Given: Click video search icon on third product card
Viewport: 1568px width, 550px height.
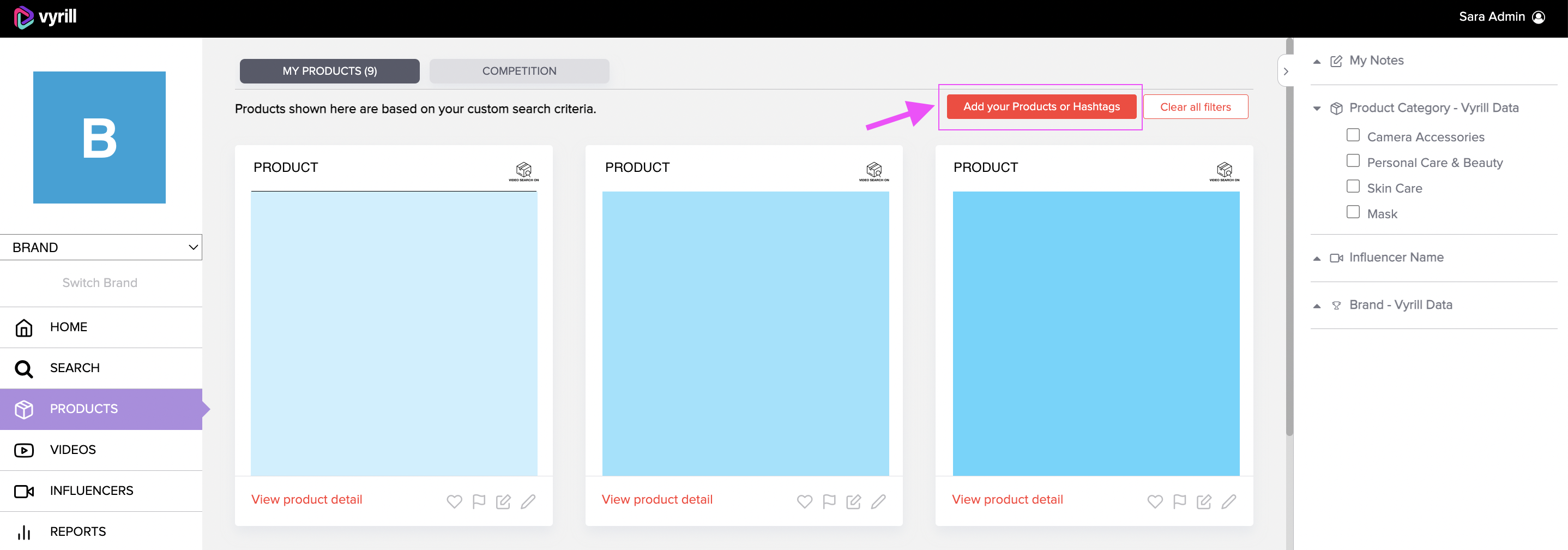Looking at the screenshot, I should 1224,171.
